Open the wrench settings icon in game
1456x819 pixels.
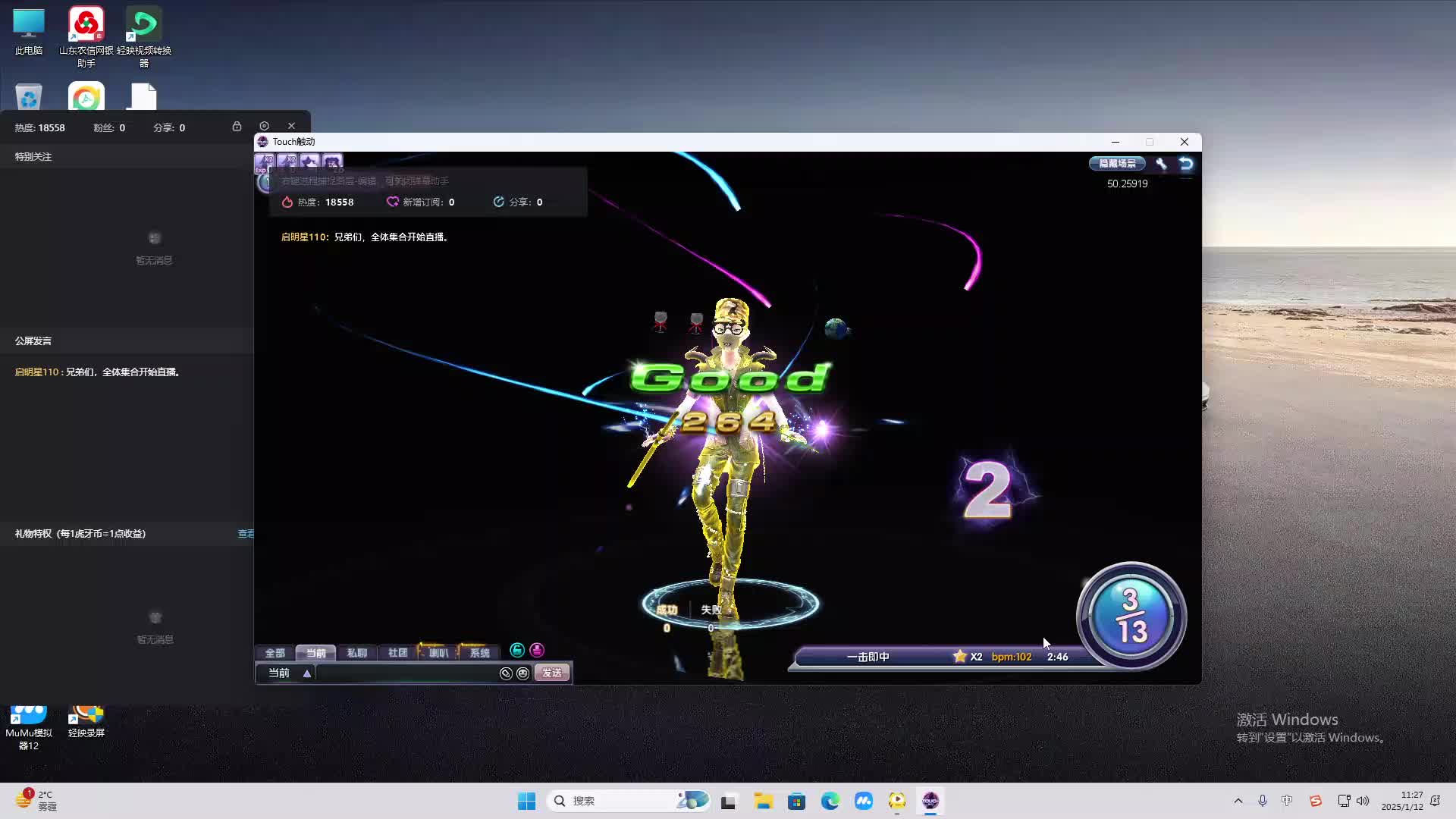coord(1161,164)
